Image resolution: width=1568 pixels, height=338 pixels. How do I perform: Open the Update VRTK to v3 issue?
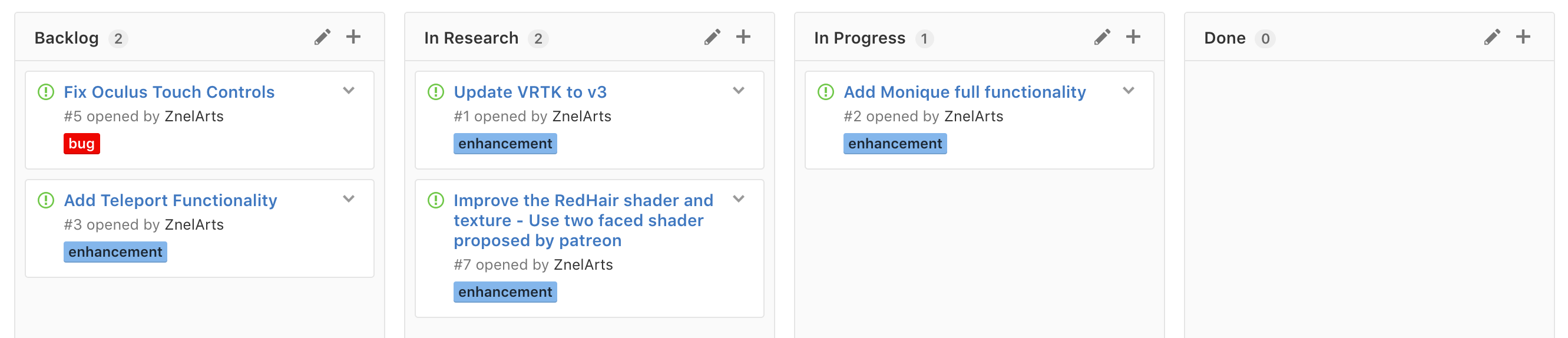click(x=530, y=92)
